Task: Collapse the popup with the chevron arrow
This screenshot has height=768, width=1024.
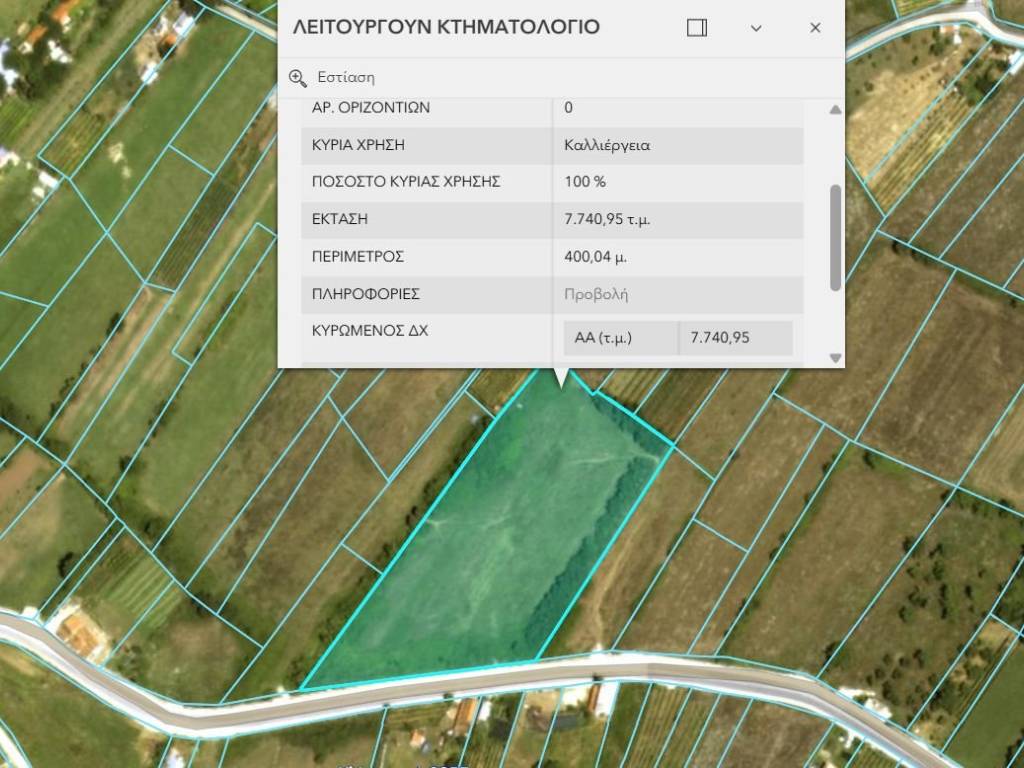Action: (756, 28)
